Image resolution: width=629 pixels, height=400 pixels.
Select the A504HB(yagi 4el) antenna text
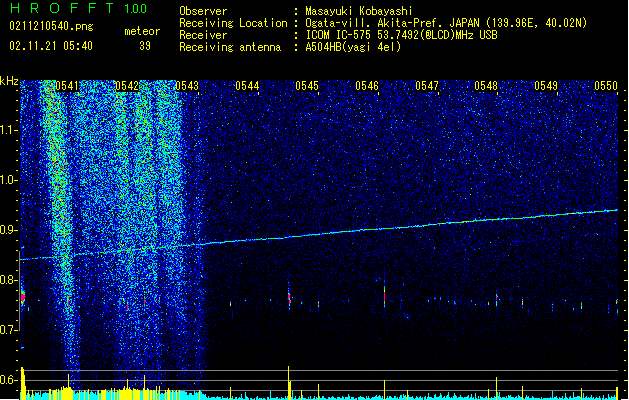click(353, 47)
